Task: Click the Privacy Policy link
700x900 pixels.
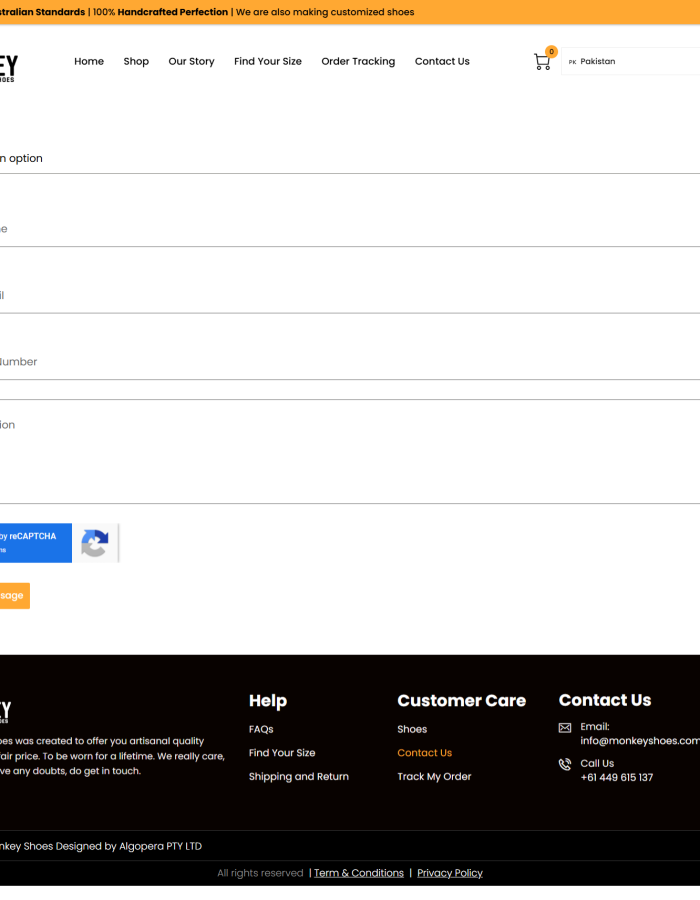Action: (x=450, y=873)
